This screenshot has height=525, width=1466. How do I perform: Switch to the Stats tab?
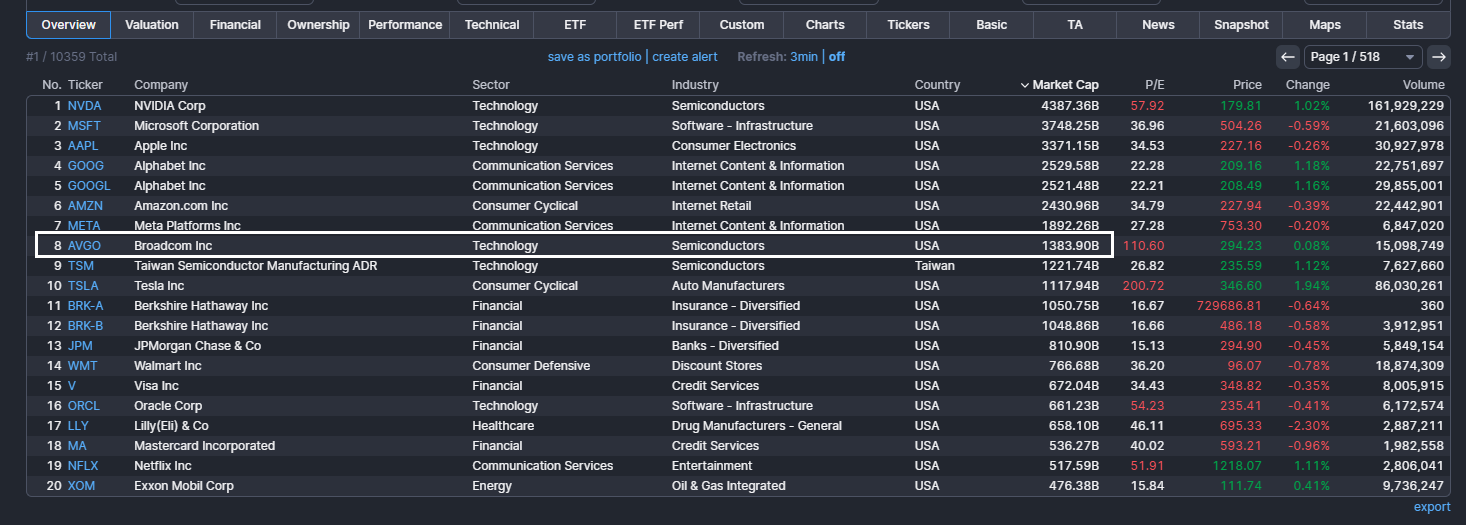[1408, 25]
